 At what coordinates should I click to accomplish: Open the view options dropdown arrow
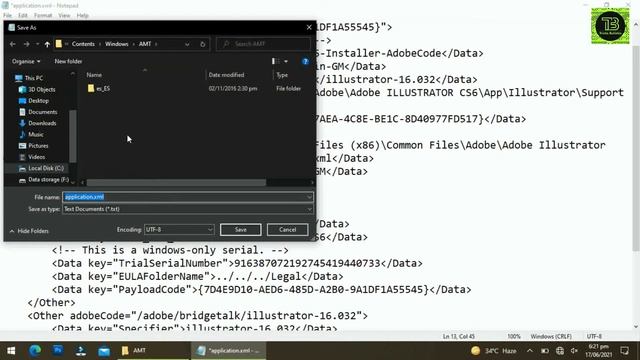point(286,61)
